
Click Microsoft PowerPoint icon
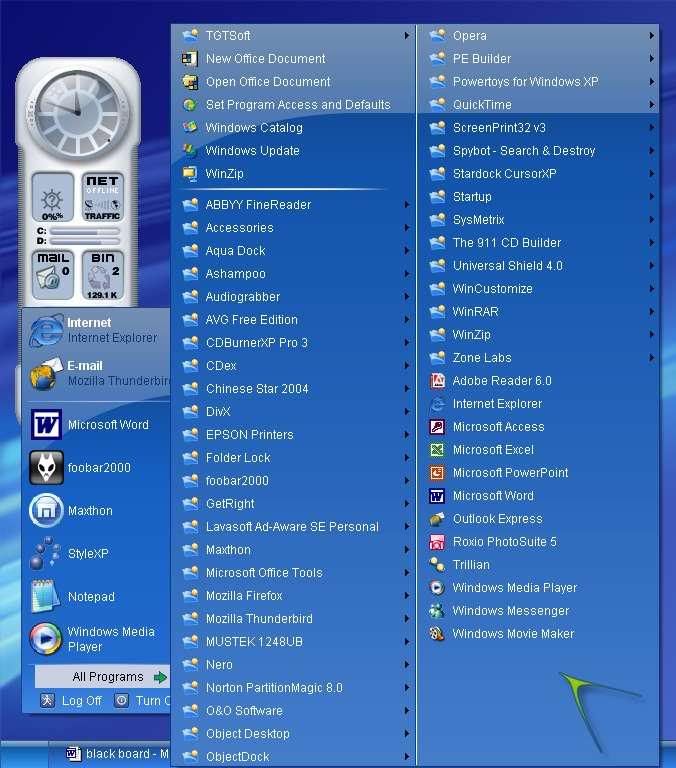(437, 473)
